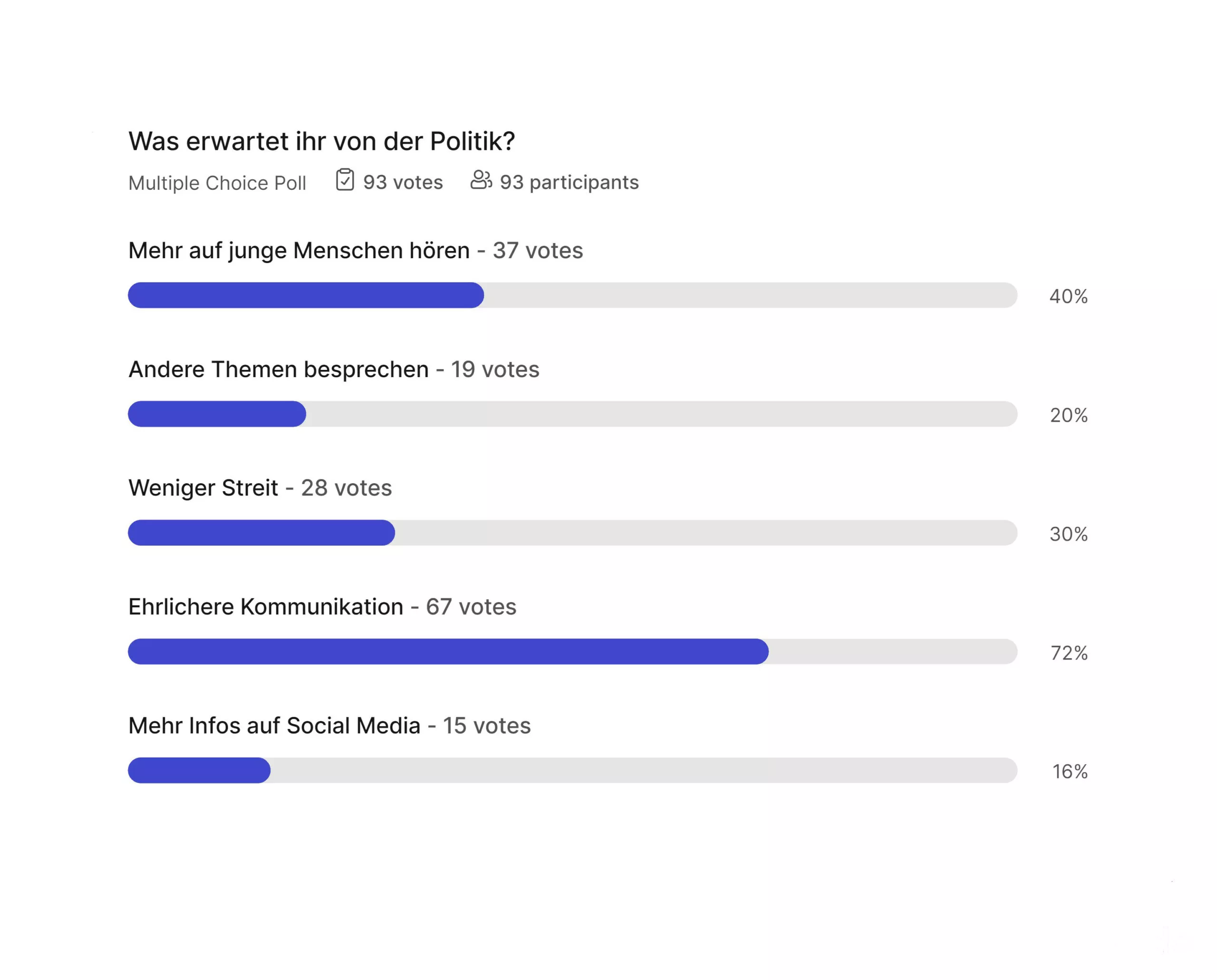Select option 'Andere Themen besprechen'

click(x=278, y=369)
